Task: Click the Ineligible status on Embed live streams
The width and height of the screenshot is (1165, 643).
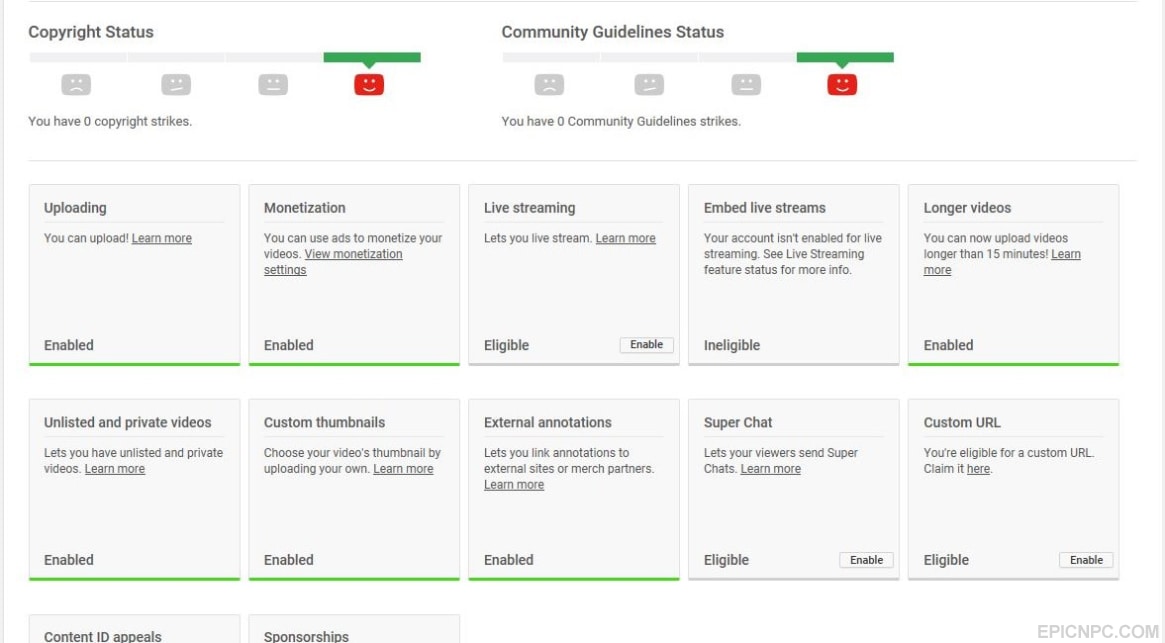Action: point(732,345)
